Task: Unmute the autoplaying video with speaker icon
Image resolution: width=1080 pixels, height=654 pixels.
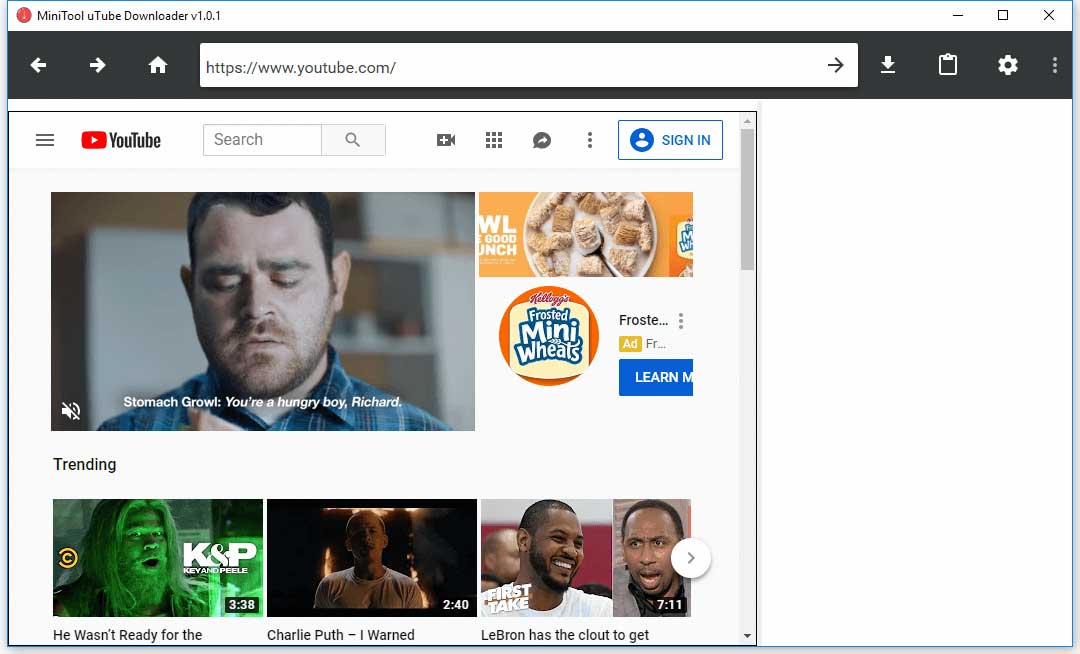Action: [x=70, y=410]
